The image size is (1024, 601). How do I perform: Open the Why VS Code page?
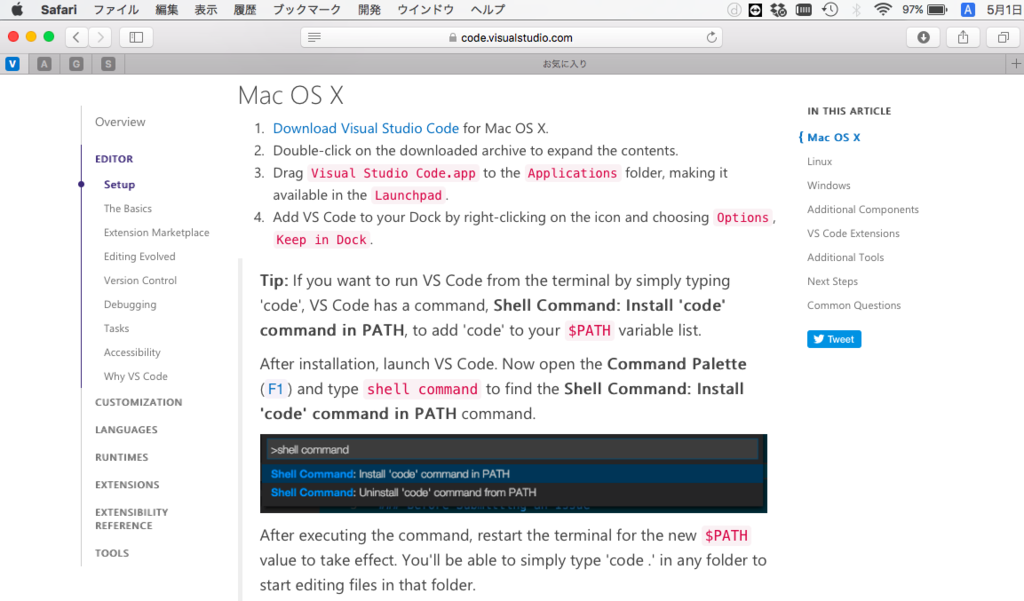[135, 376]
